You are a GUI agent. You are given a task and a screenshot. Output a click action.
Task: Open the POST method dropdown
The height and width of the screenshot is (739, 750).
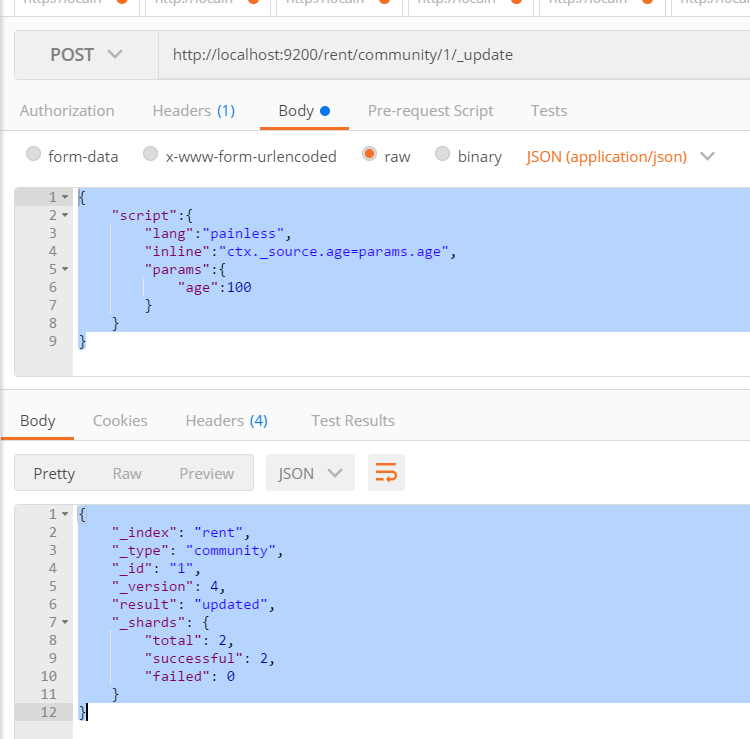click(86, 55)
